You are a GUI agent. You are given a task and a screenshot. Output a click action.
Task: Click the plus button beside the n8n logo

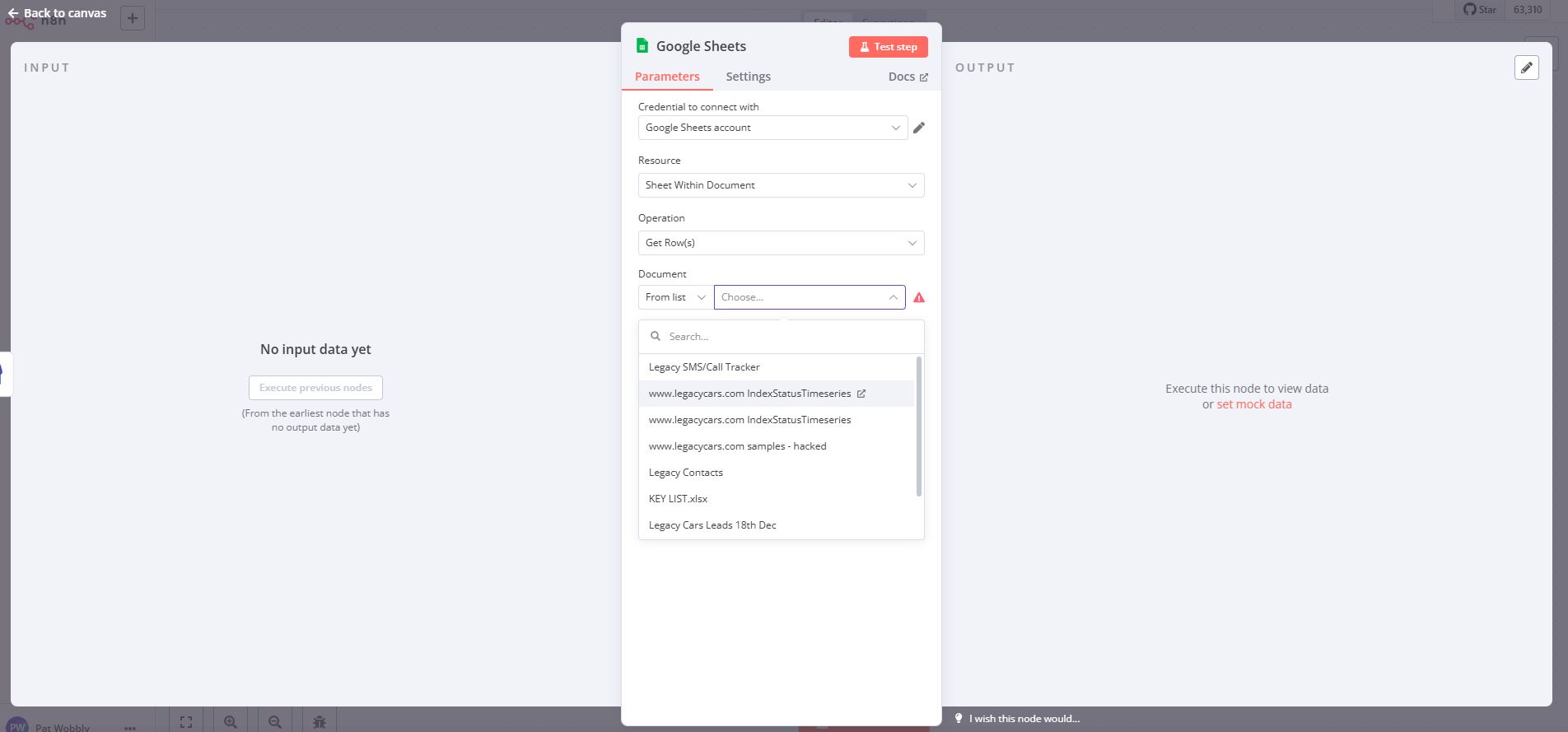(x=132, y=18)
